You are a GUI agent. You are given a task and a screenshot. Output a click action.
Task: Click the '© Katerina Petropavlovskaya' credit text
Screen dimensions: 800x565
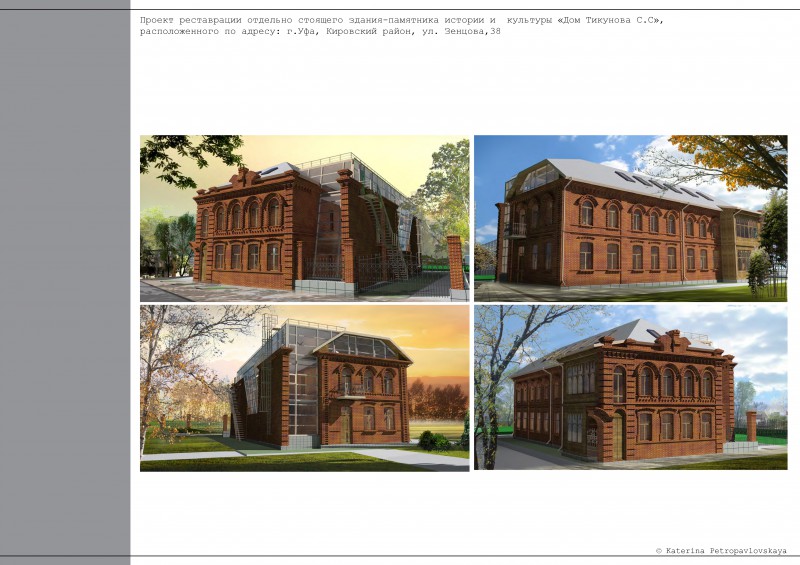[x=721, y=551]
